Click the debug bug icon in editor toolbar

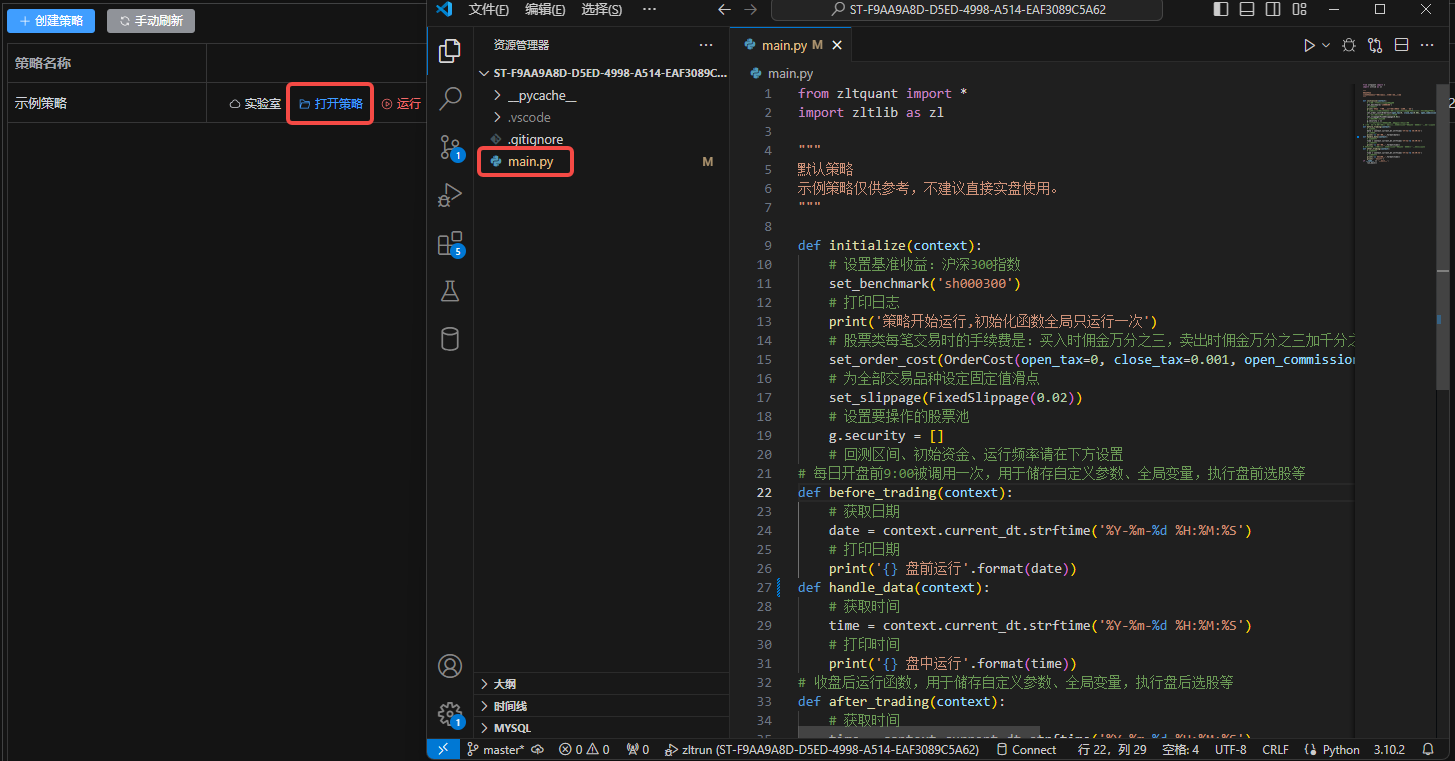(x=1349, y=45)
